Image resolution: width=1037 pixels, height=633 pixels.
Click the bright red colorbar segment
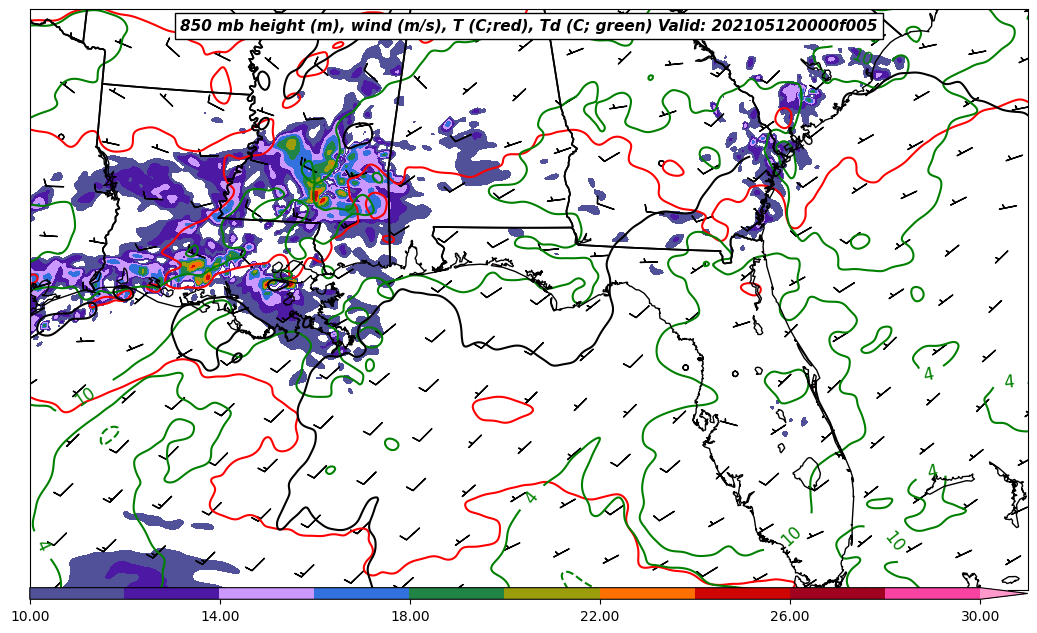click(x=742, y=593)
